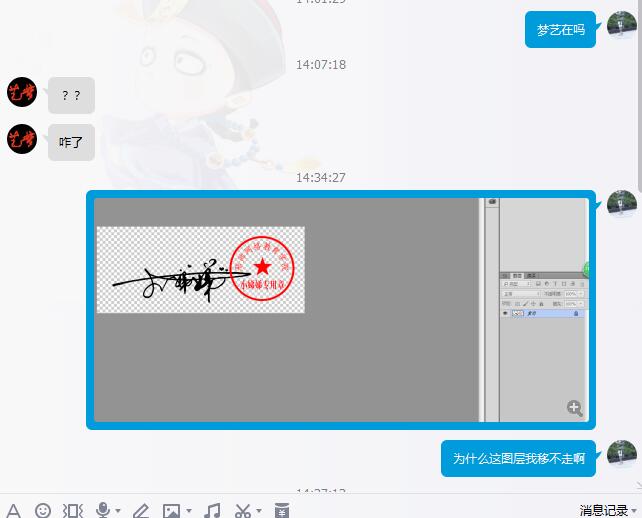The width and height of the screenshot is (642, 518).
Task: Open the red packet icon
Action: tap(282, 510)
